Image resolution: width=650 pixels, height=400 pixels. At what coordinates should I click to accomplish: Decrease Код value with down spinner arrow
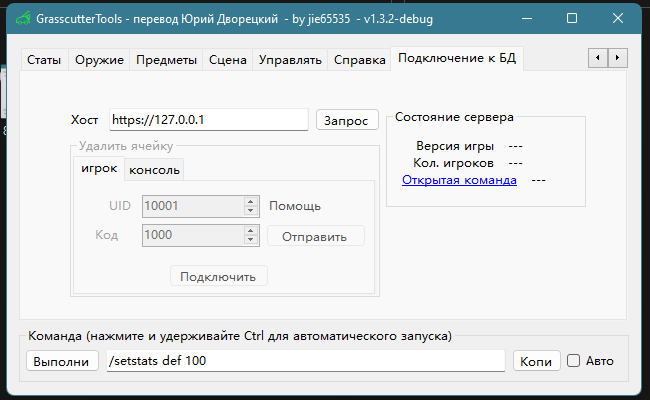250,241
